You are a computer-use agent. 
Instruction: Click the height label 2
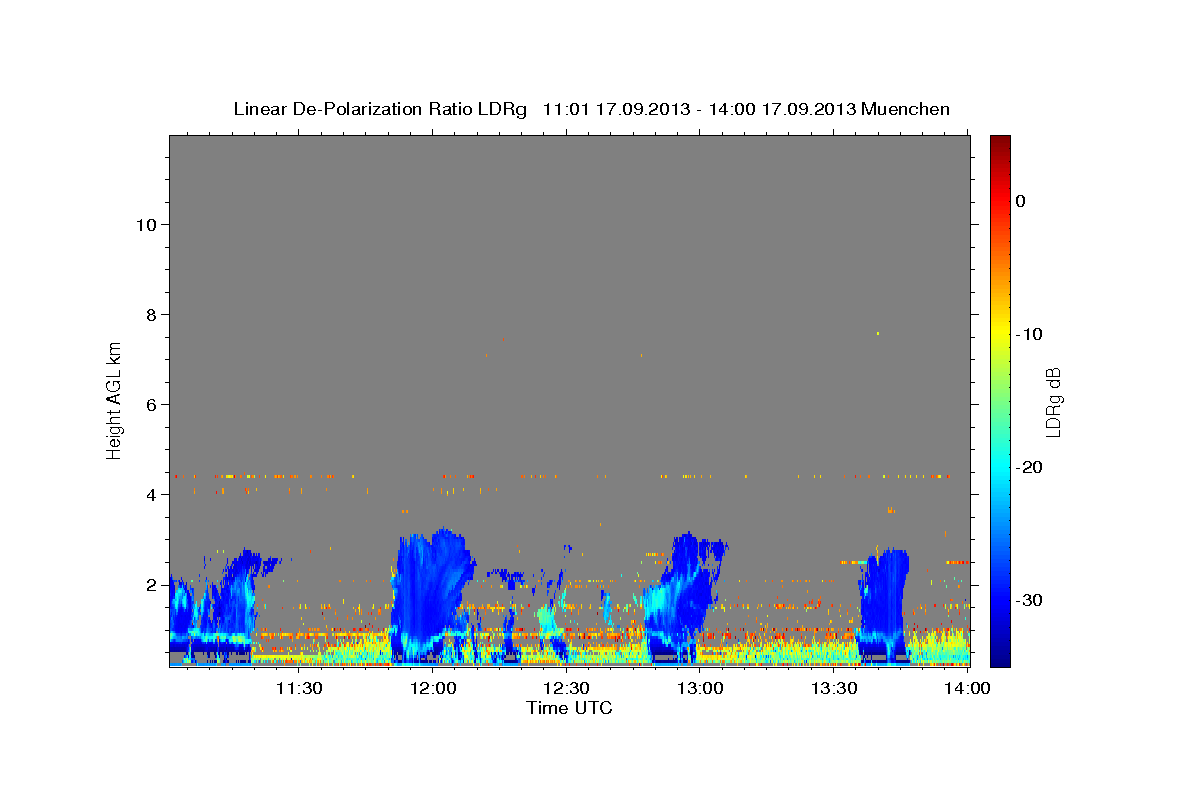(151, 584)
